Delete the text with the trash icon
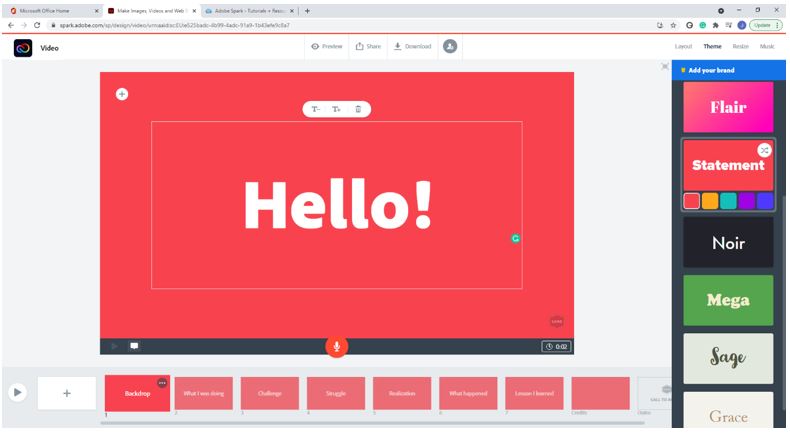The height and width of the screenshot is (434, 790). (358, 109)
